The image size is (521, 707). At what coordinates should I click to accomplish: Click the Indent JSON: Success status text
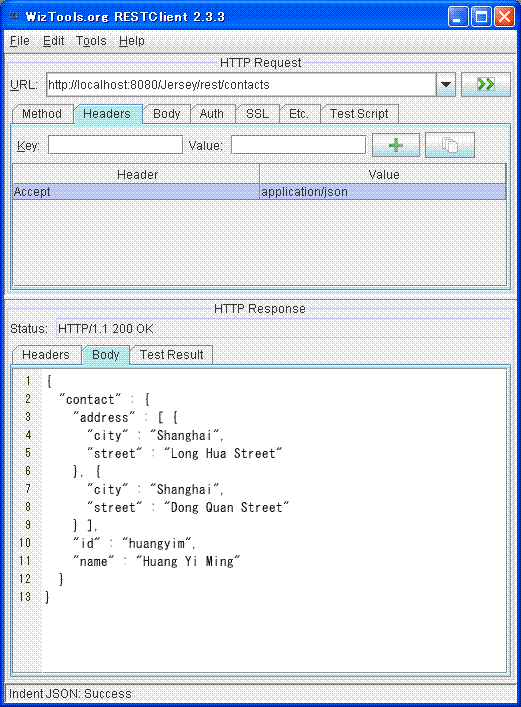point(70,693)
